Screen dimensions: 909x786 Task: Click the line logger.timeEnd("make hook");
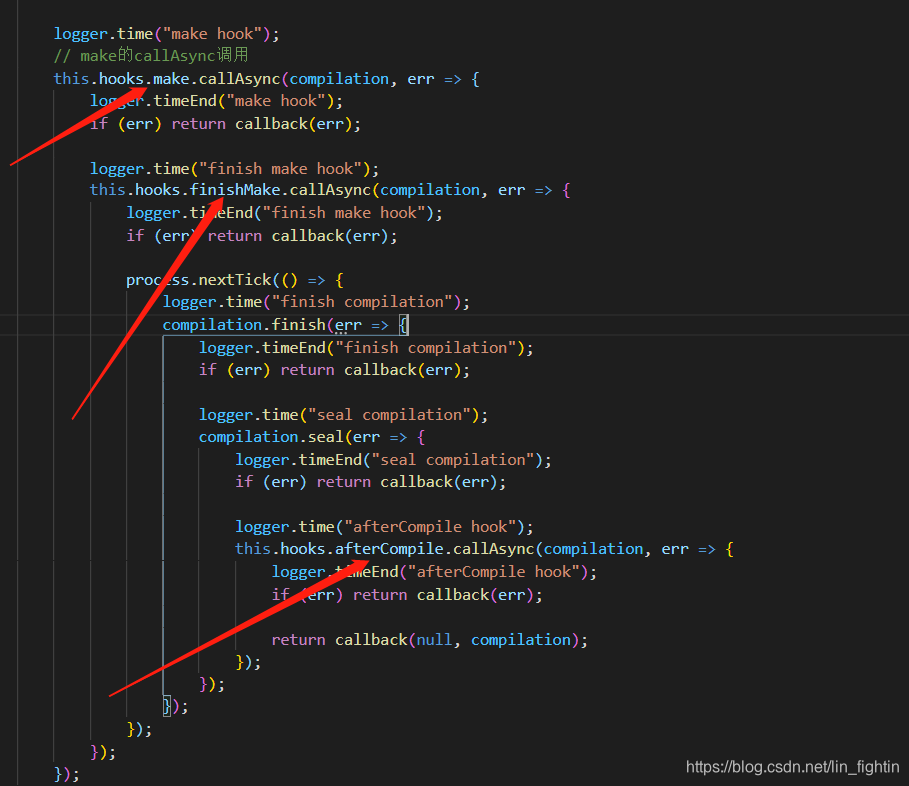click(216, 101)
